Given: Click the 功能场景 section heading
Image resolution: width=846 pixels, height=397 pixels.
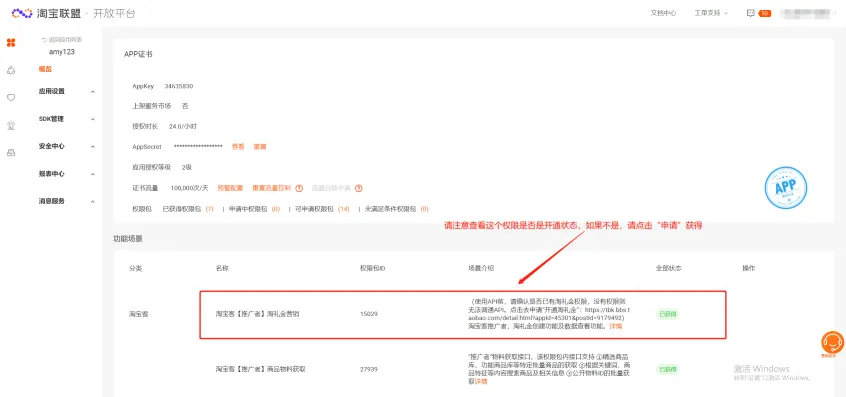Looking at the screenshot, I should coord(128,238).
